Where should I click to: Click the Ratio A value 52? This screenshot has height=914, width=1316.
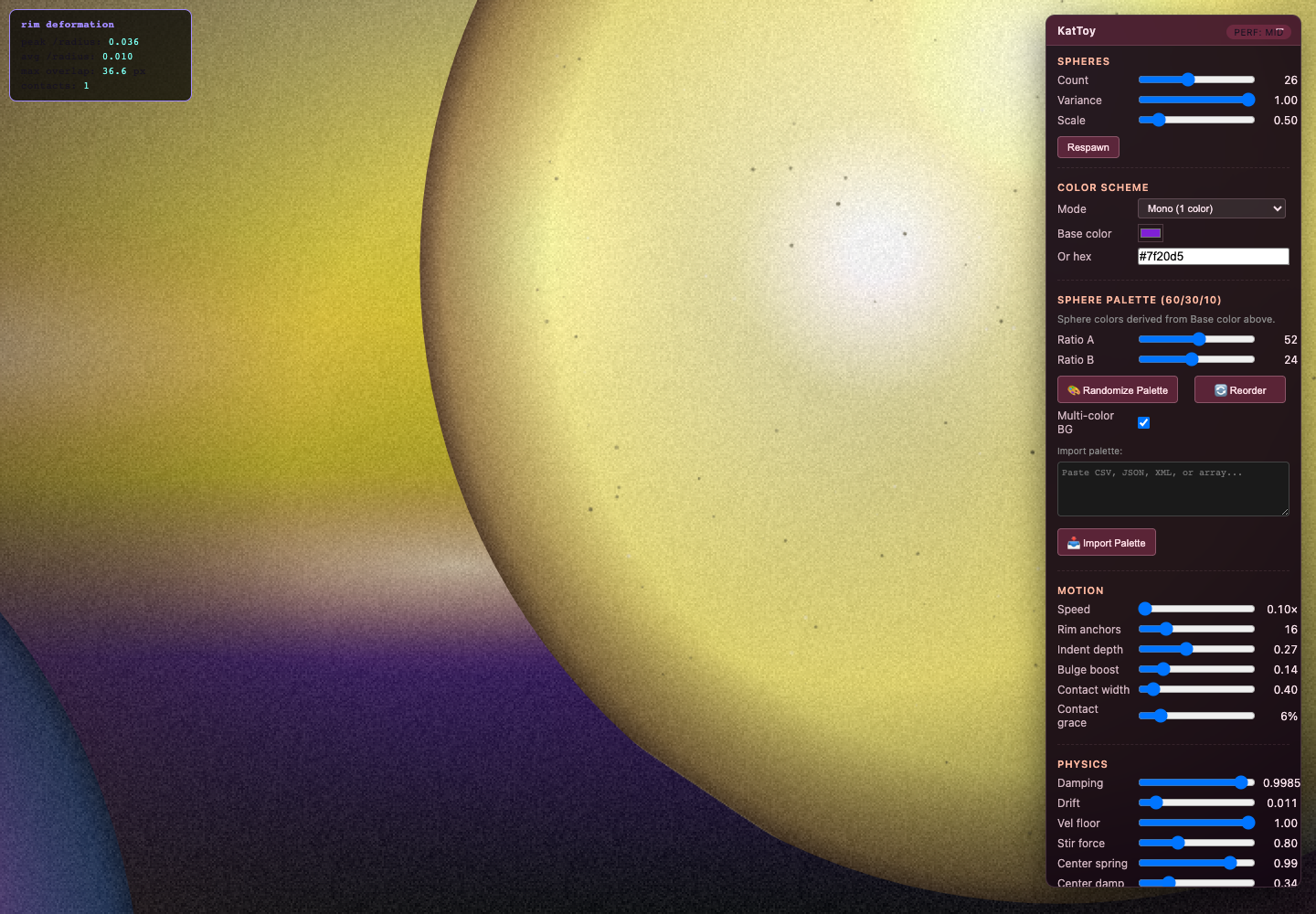click(1290, 340)
